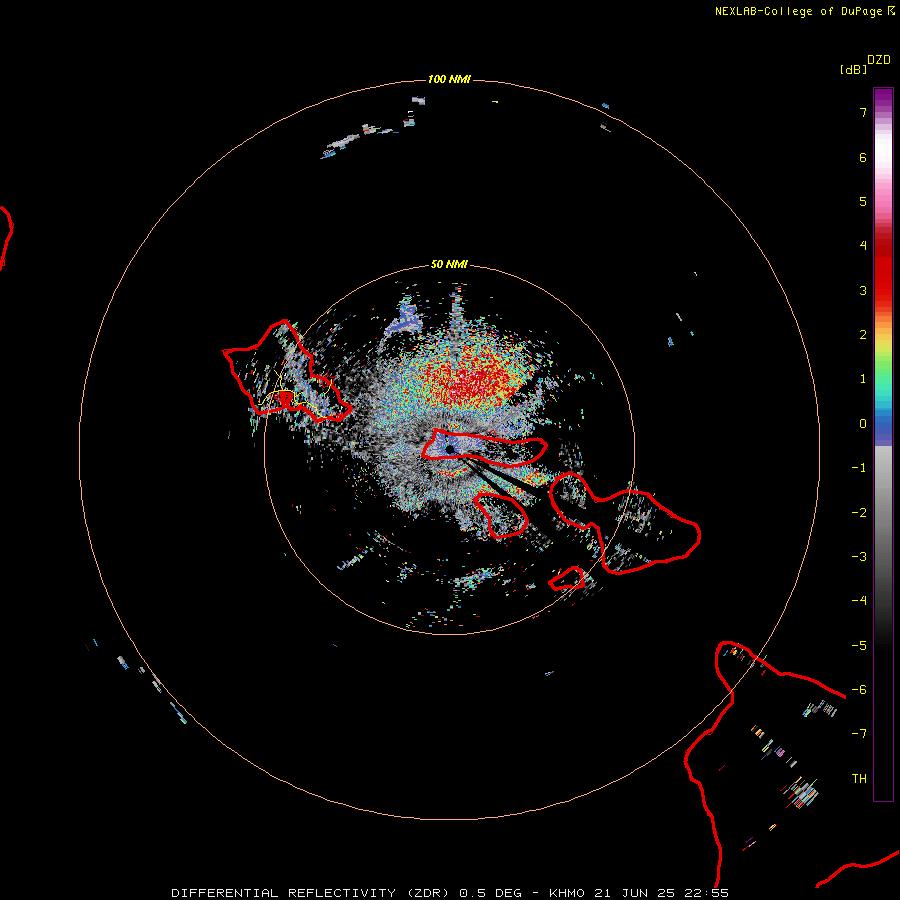
Task: Select the 4 dB scale value
Action: pyautogui.click(x=863, y=246)
